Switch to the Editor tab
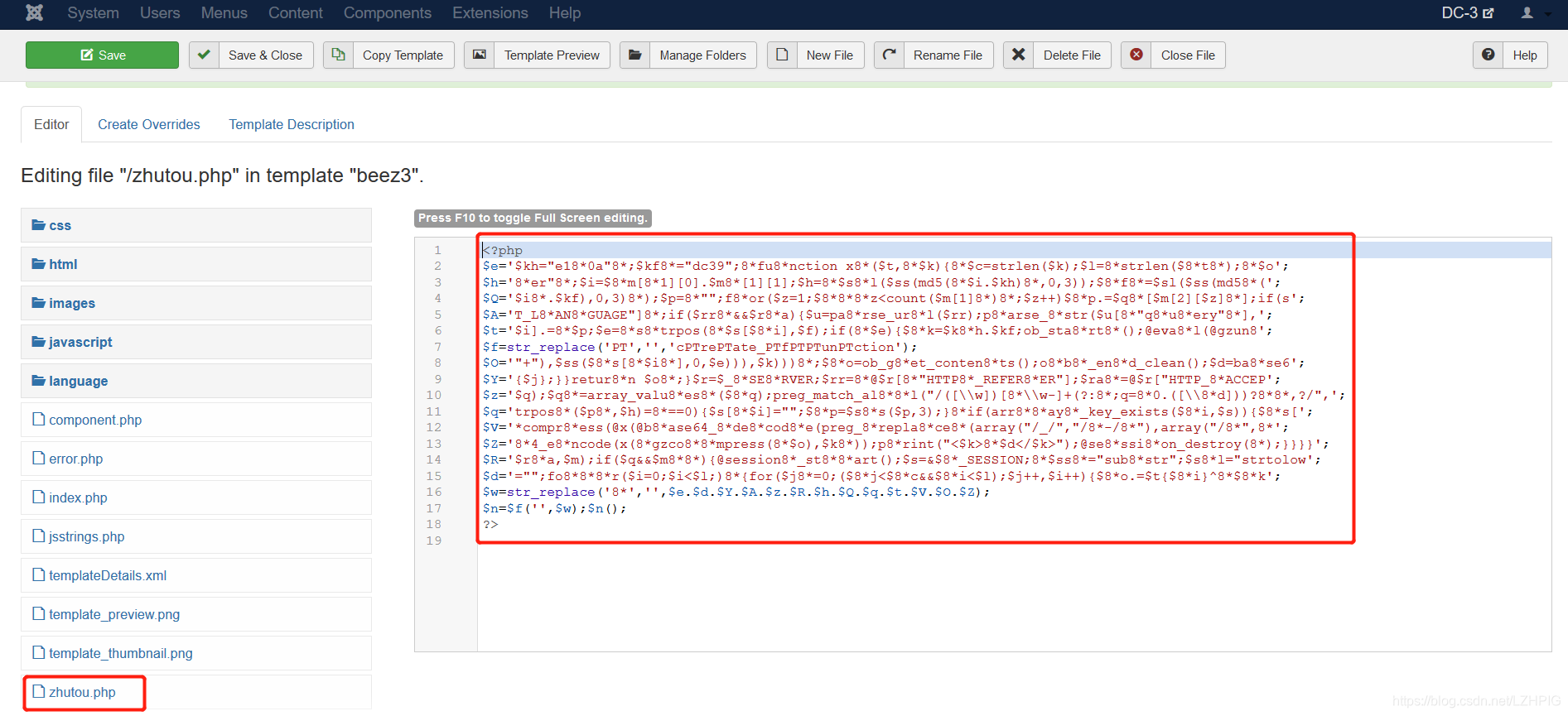The height and width of the screenshot is (716, 1568). coord(51,124)
